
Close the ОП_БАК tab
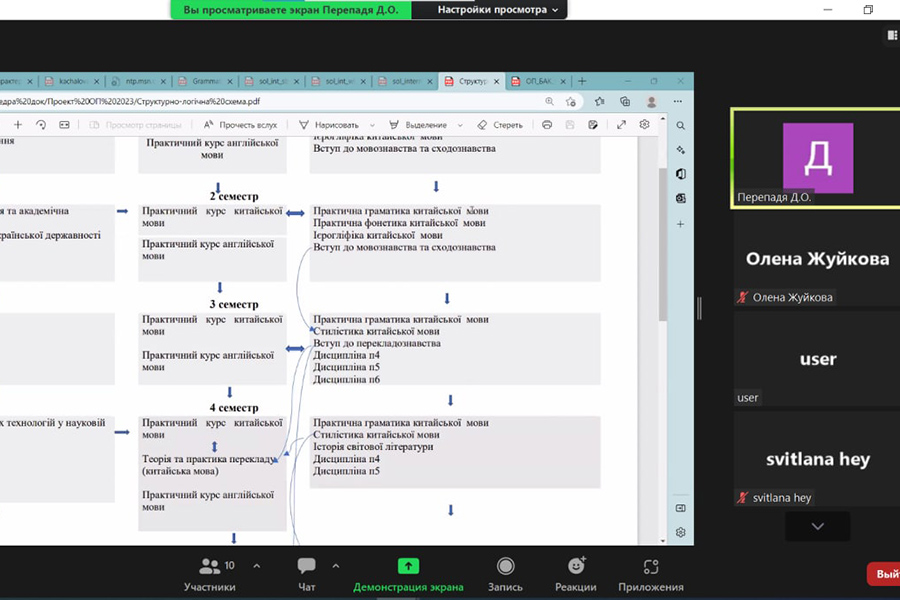pyautogui.click(x=563, y=82)
